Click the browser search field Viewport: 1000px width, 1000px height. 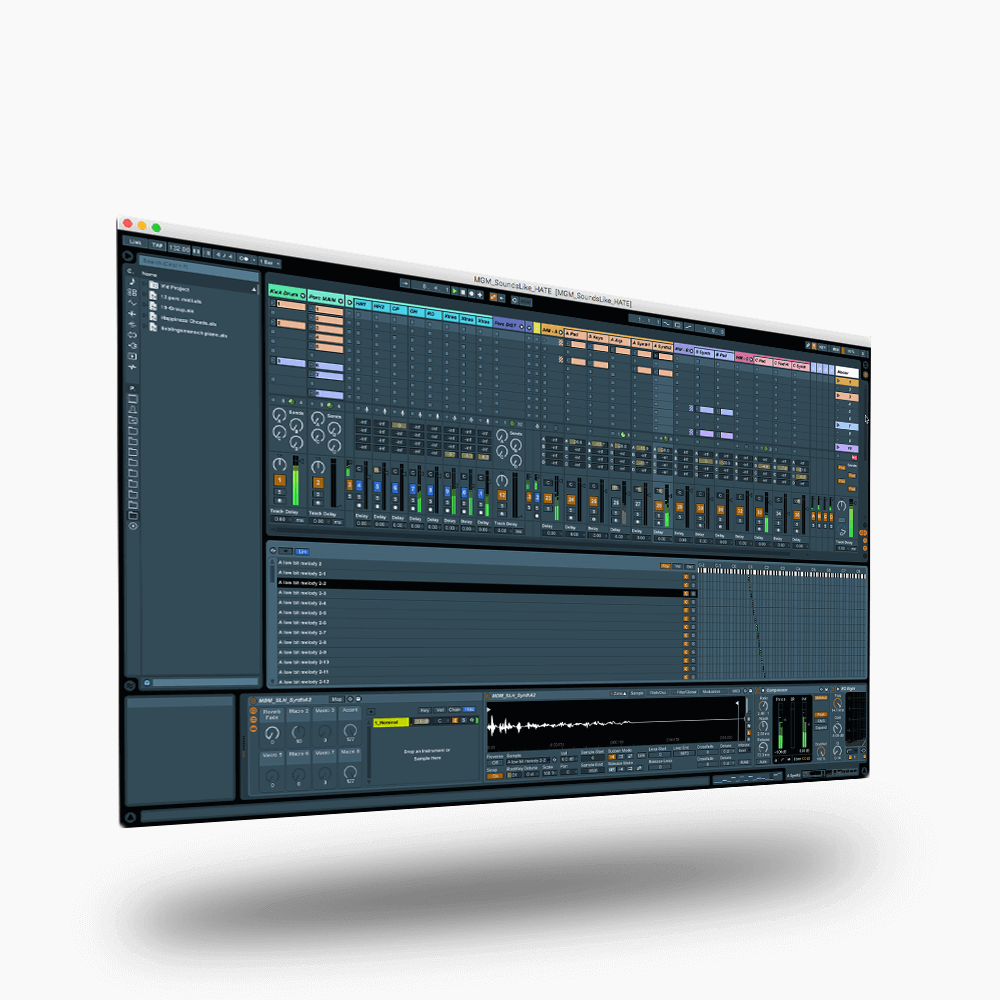[198, 266]
